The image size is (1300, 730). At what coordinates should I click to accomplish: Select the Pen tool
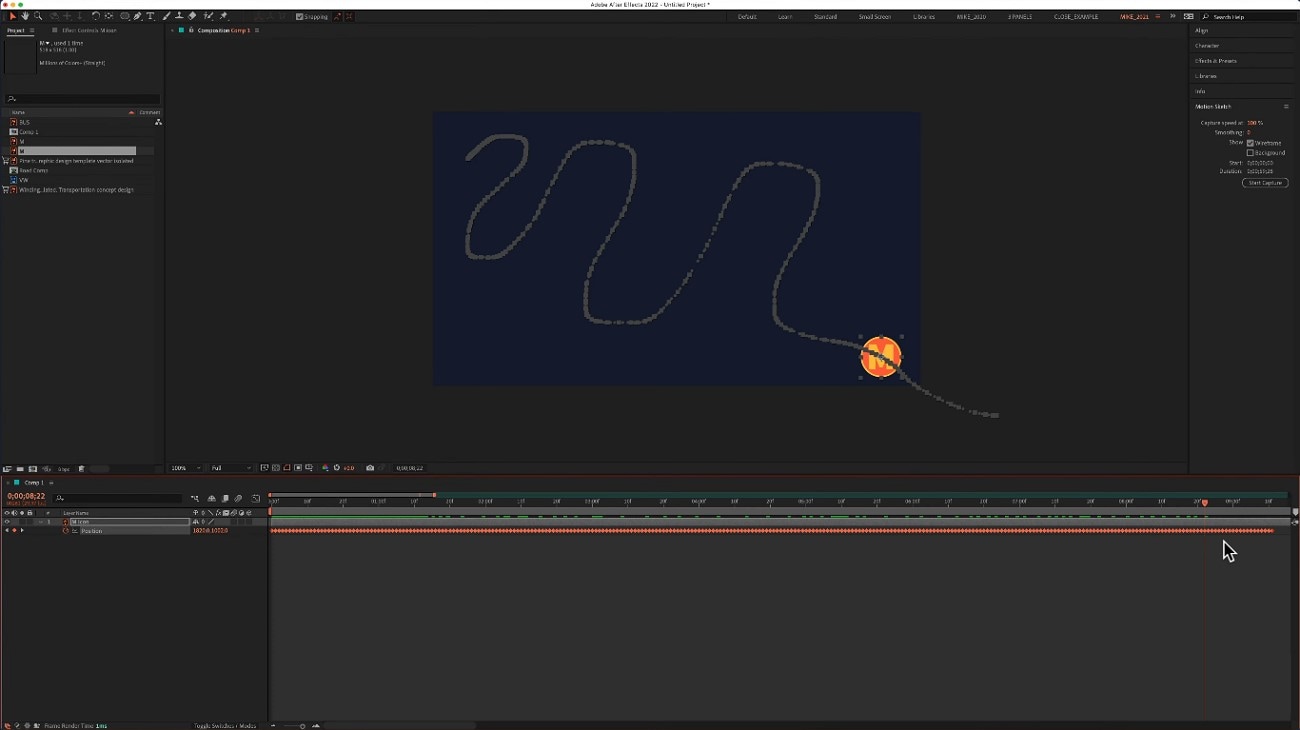(138, 16)
